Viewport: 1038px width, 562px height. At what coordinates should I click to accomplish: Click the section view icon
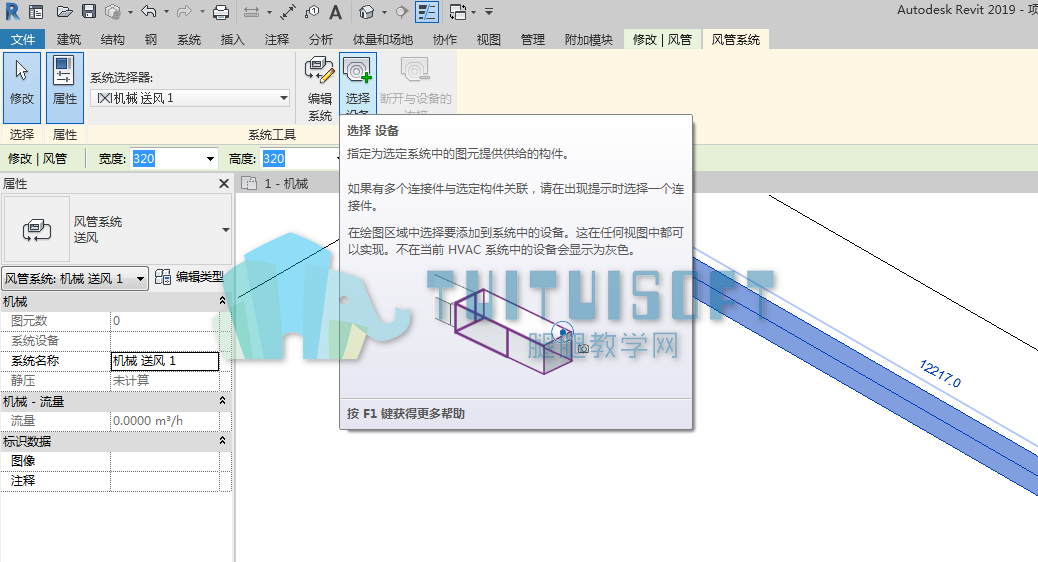401,12
